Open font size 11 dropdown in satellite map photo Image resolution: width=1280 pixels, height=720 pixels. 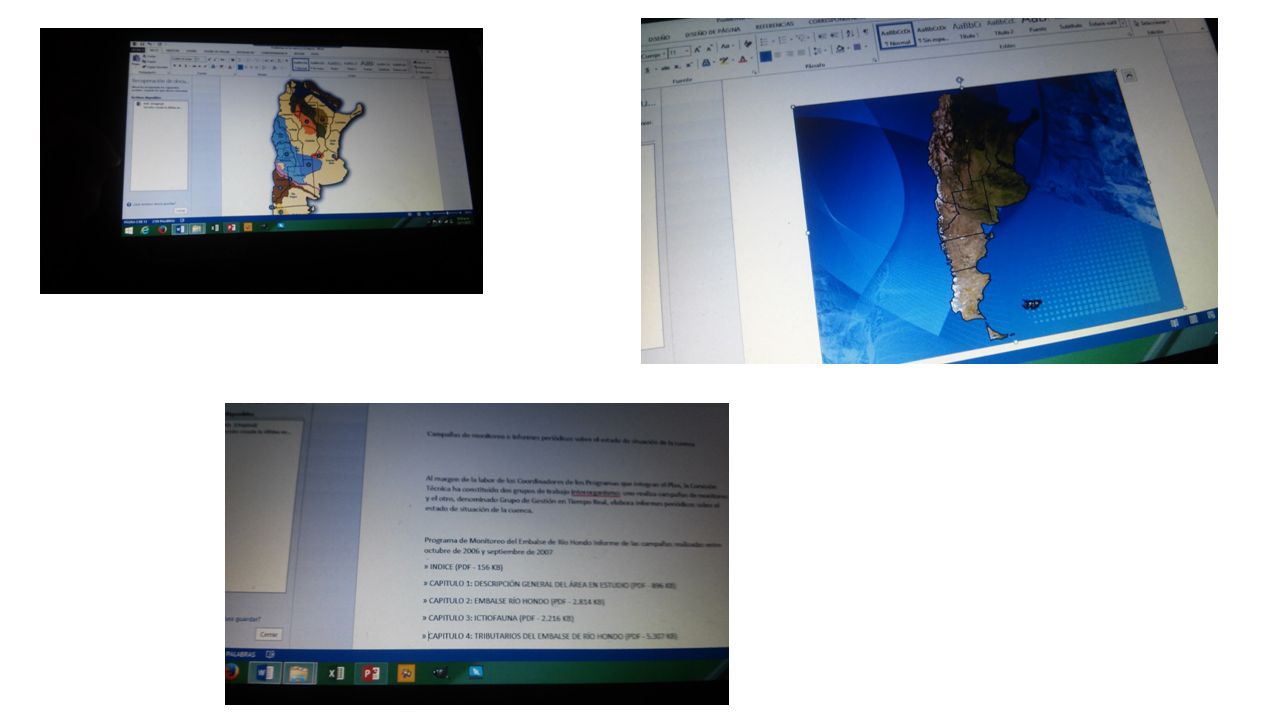pos(679,52)
